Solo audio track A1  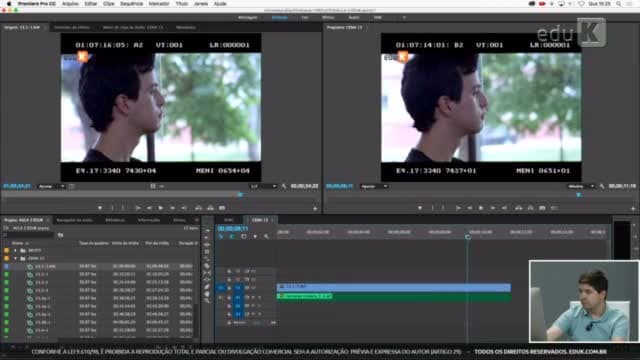click(259, 298)
